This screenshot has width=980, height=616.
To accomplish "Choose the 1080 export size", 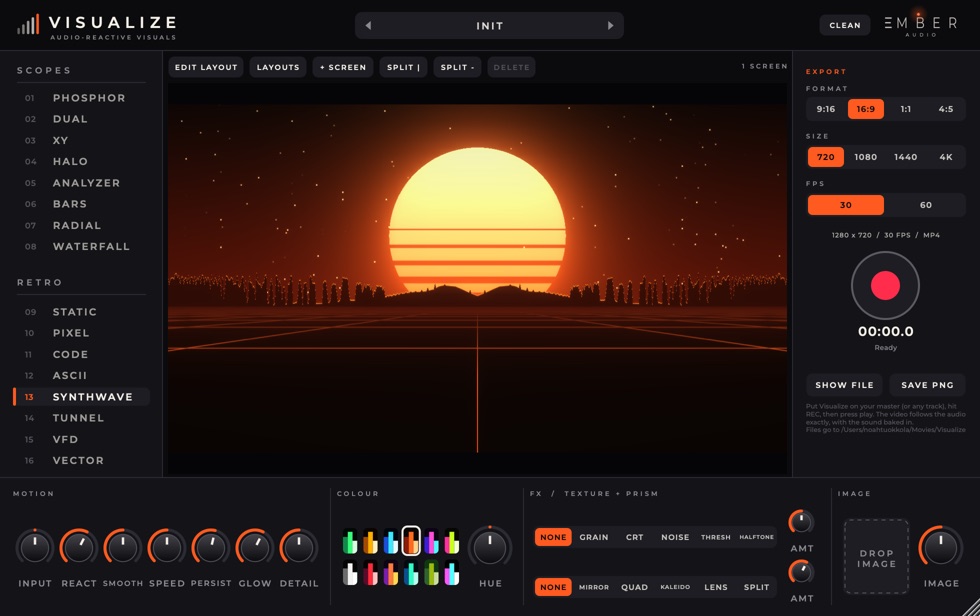I will pos(866,157).
